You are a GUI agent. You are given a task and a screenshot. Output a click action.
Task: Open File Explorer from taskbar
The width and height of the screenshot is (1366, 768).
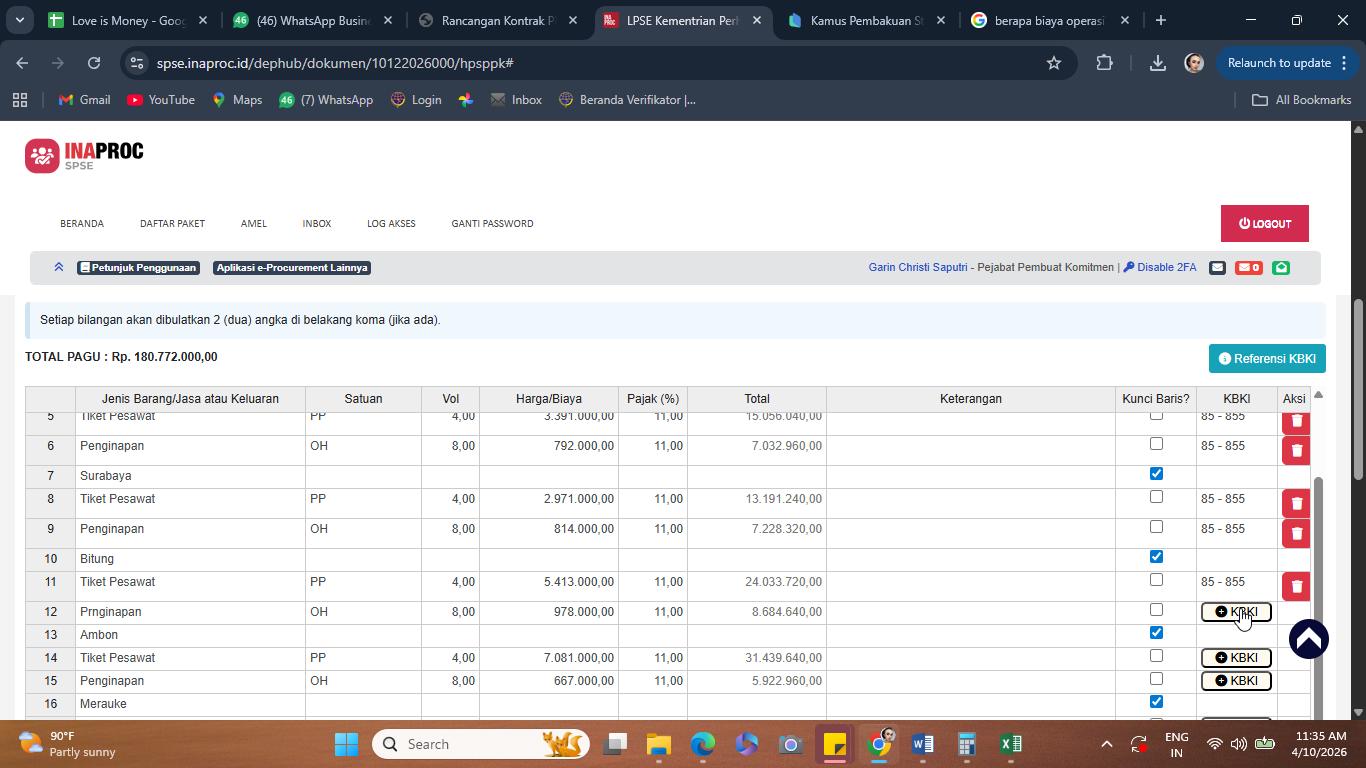[658, 744]
